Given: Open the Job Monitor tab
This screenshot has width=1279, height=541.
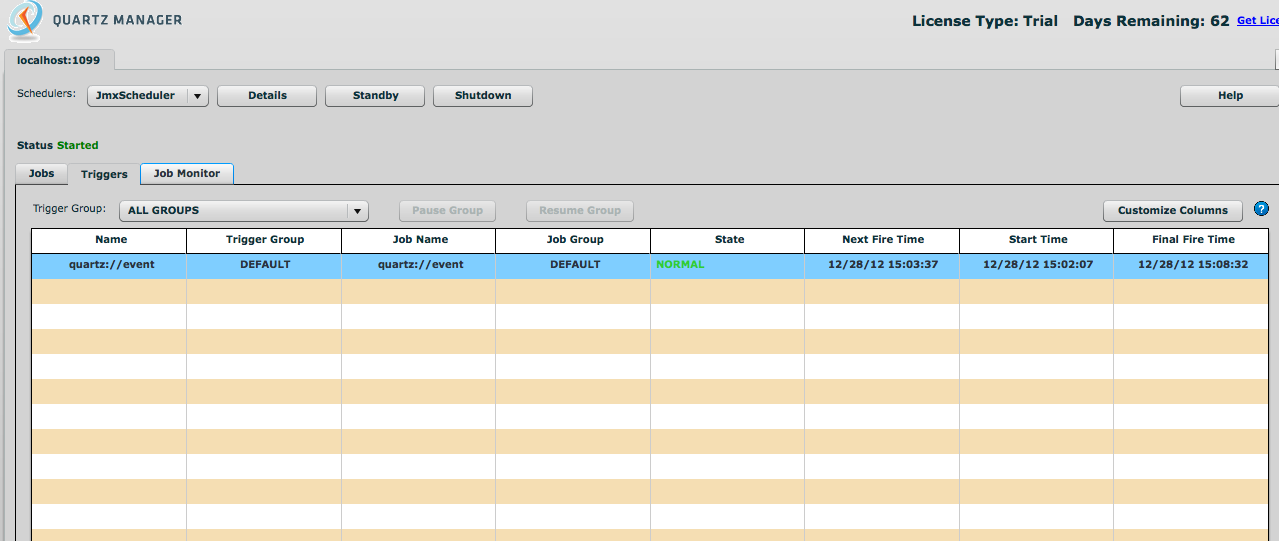Looking at the screenshot, I should coord(187,174).
